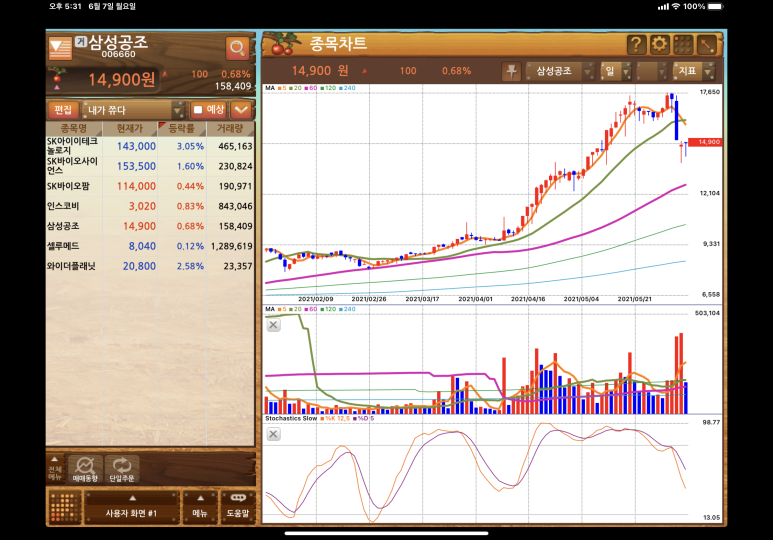
Task: Click the 2021/04/01 date label on chart
Action: coord(475,299)
